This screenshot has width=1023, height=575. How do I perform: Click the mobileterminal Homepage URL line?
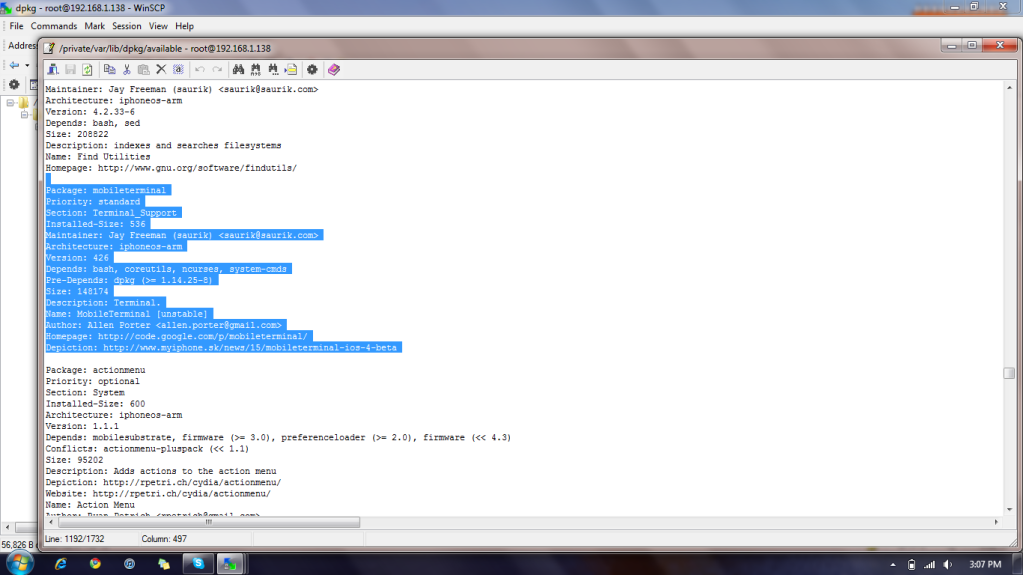(176, 336)
